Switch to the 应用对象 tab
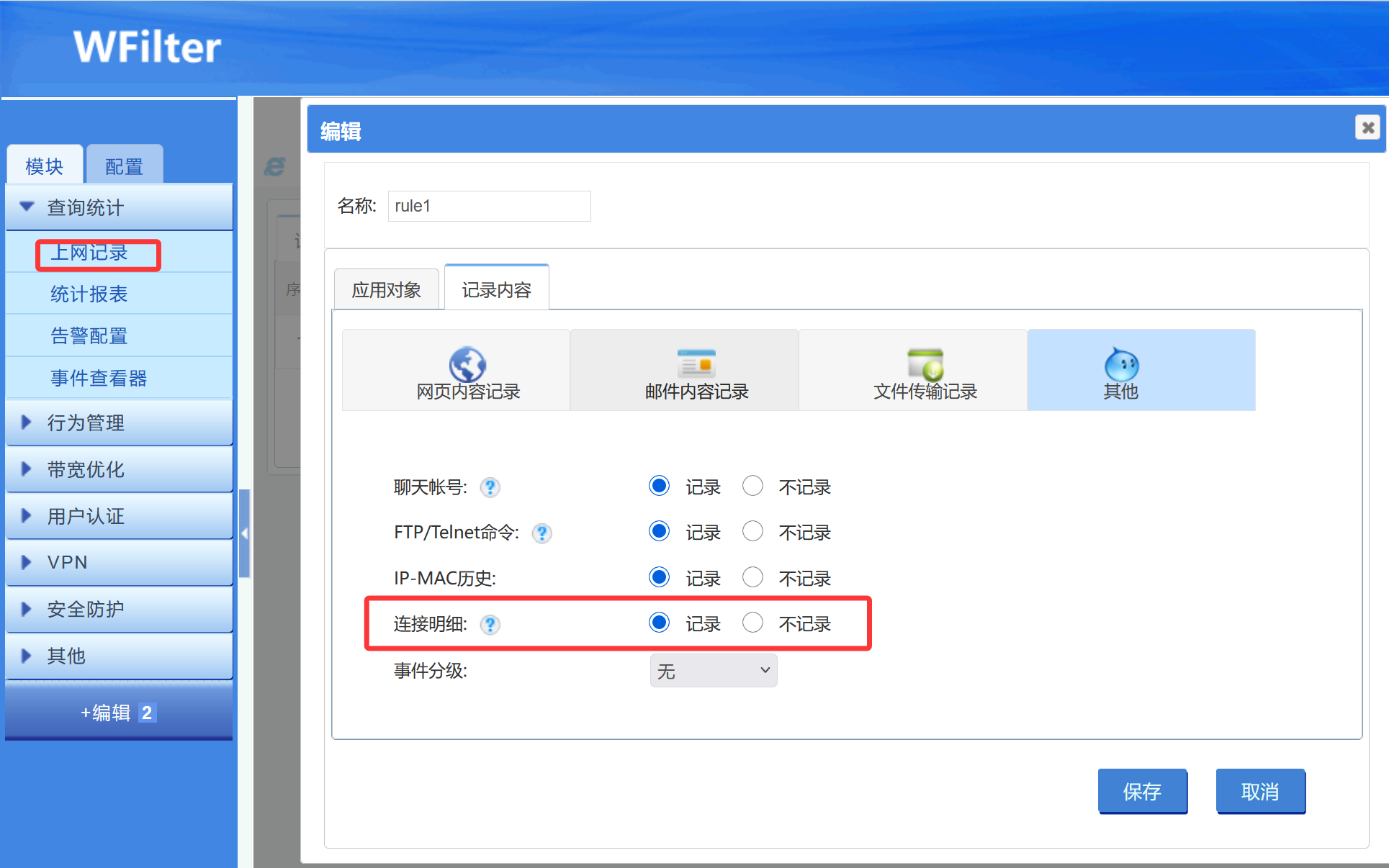Screen dimensions: 1389x868 [x=387, y=290]
